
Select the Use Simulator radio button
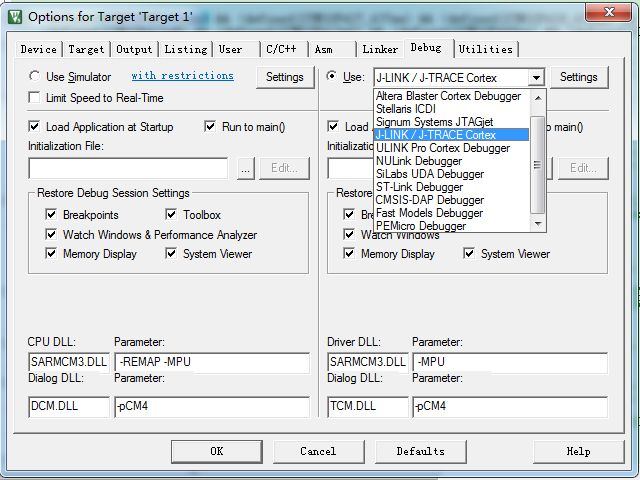tap(34, 76)
